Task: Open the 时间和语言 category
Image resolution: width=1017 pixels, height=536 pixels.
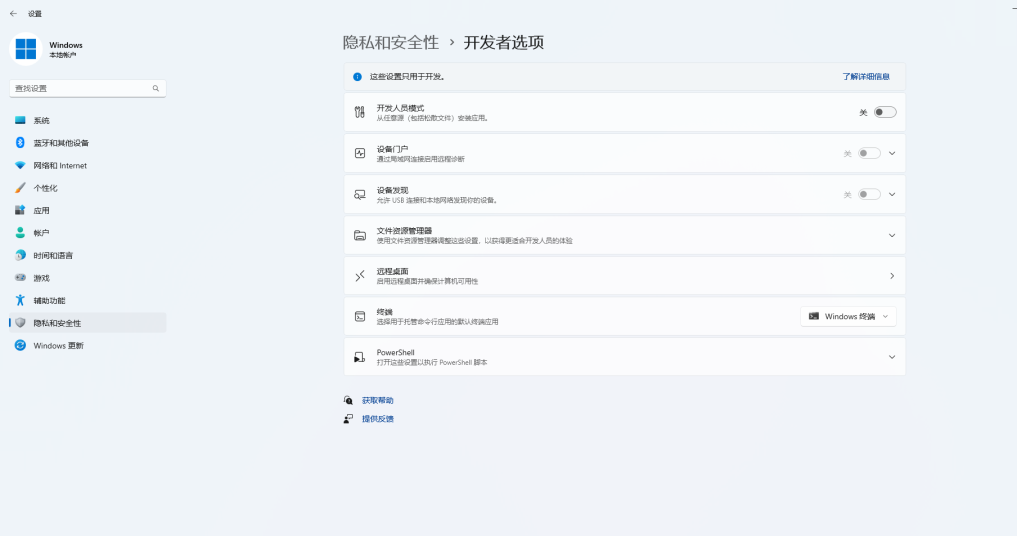Action: click(x=88, y=256)
